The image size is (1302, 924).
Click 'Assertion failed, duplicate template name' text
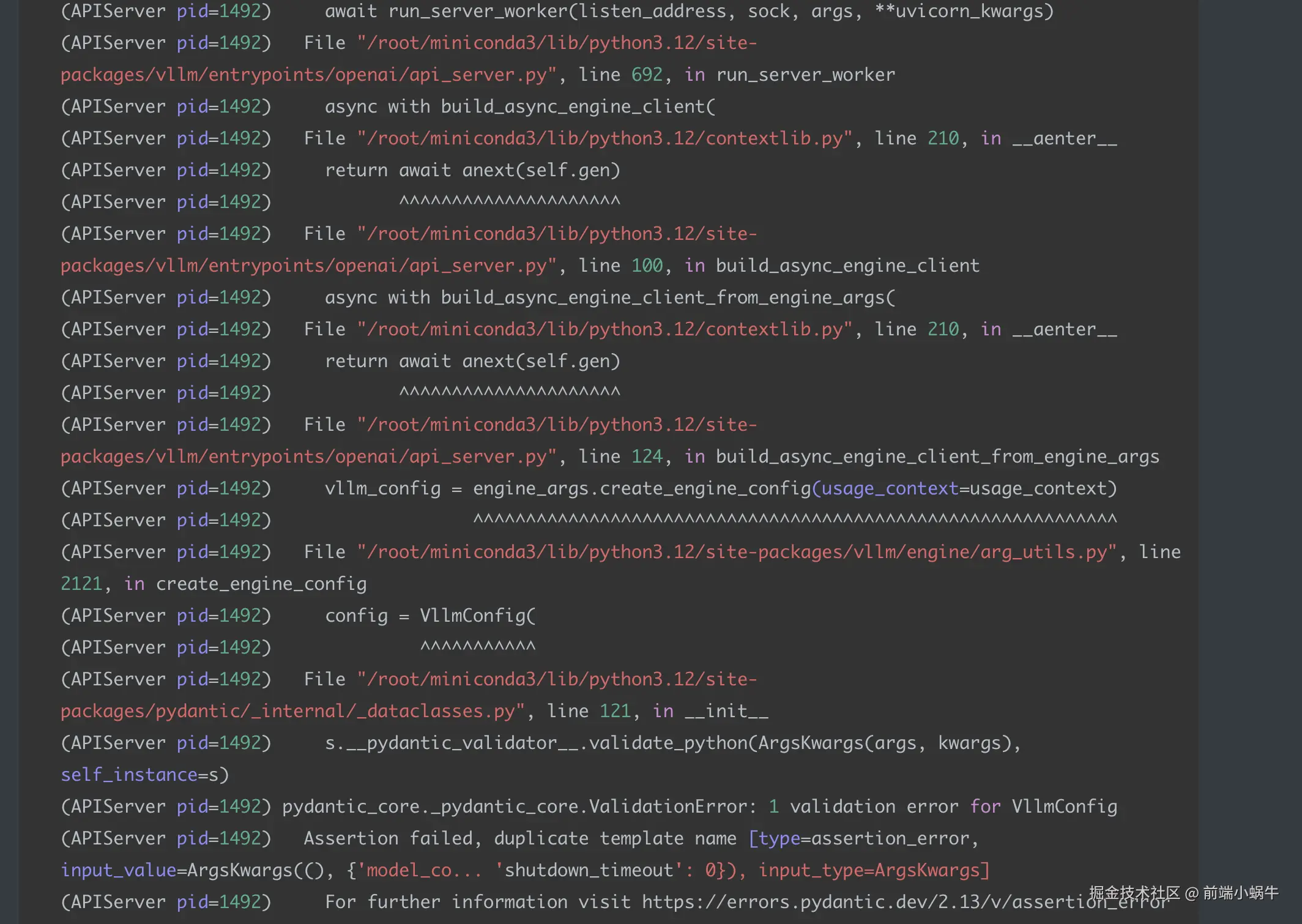coord(519,838)
